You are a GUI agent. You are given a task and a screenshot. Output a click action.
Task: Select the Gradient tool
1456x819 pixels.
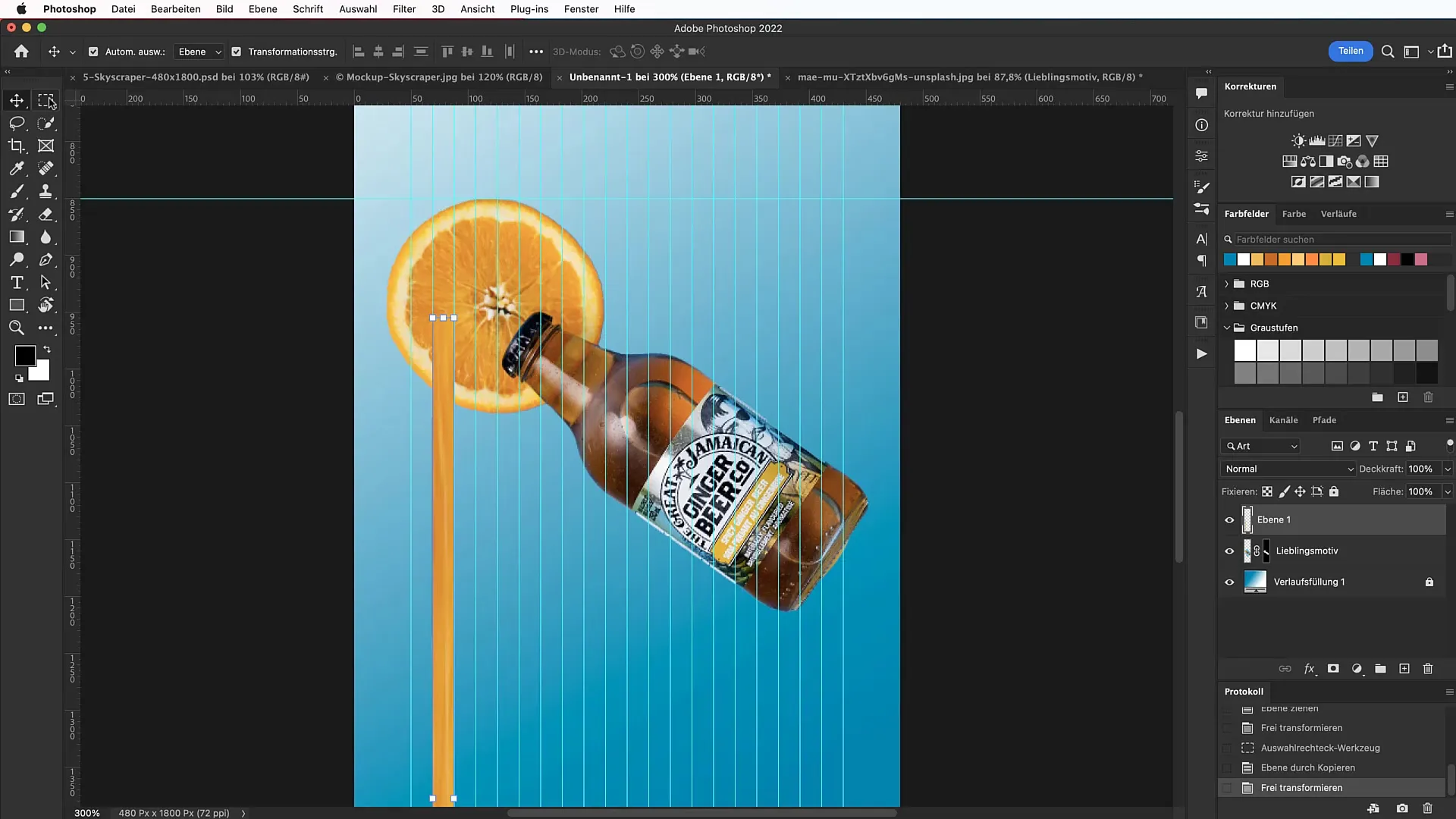(x=17, y=237)
